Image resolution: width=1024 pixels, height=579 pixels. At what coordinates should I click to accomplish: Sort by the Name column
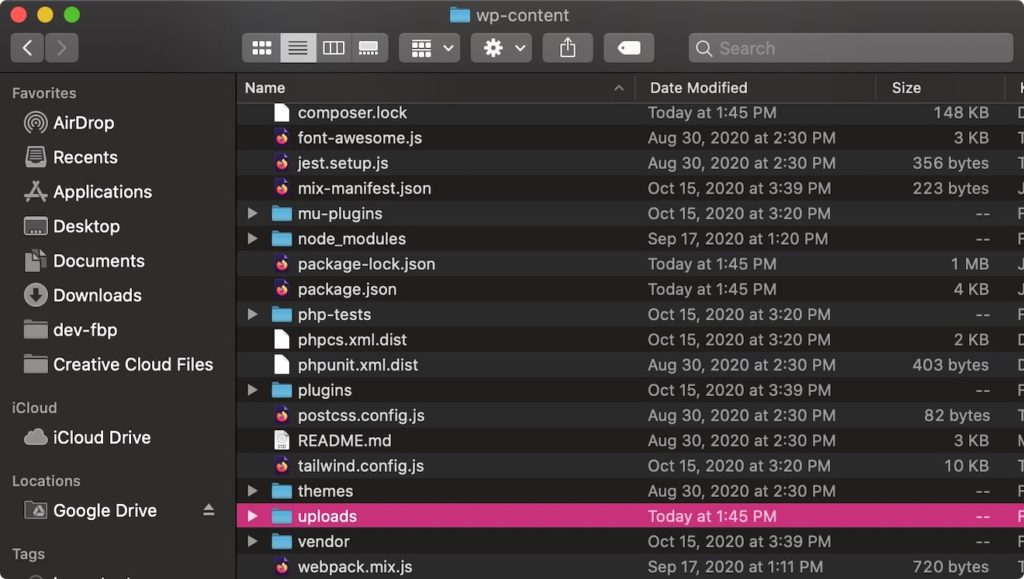coord(435,88)
